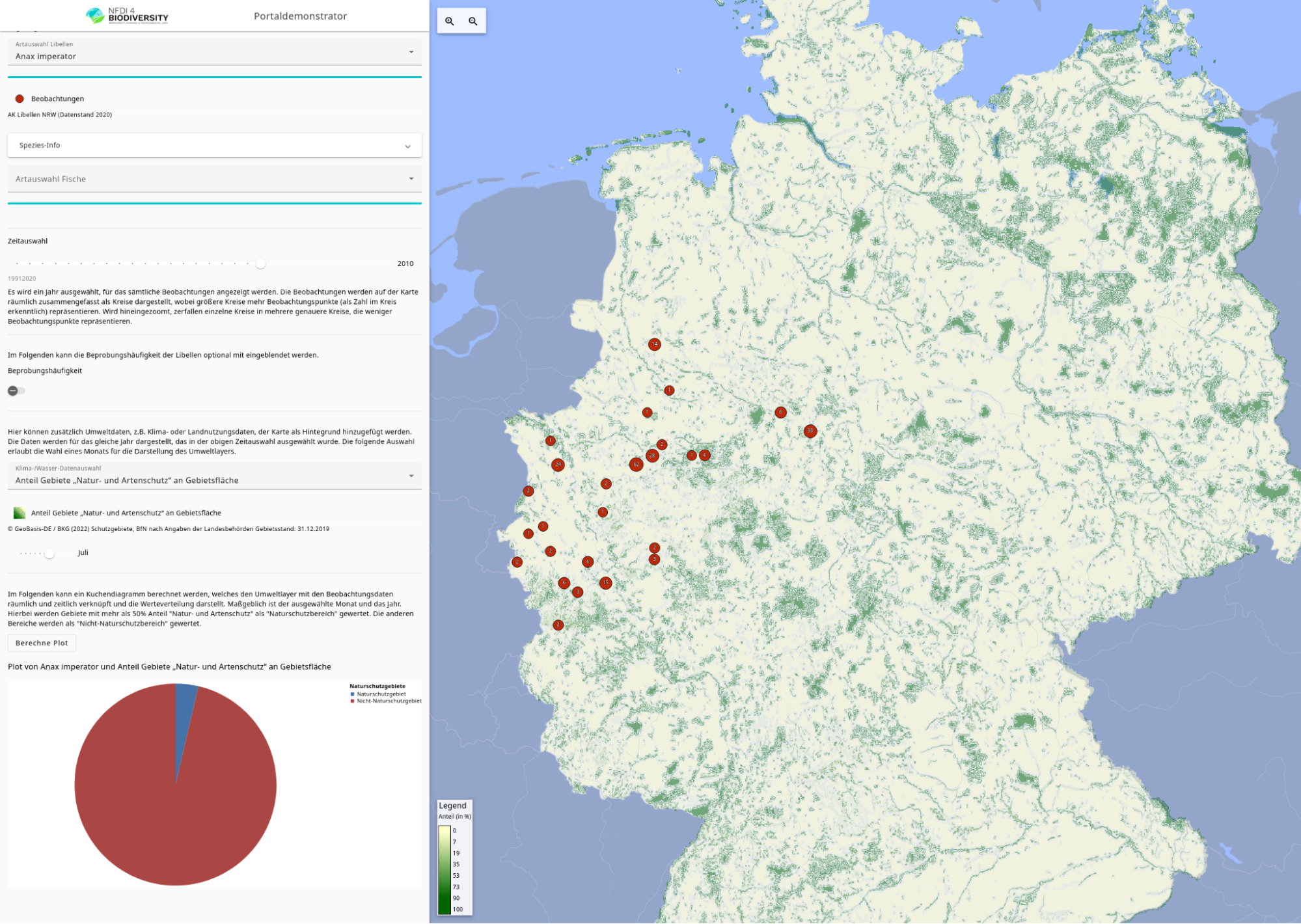
Task: Select the observation cluster labeled 30
Action: [x=810, y=431]
